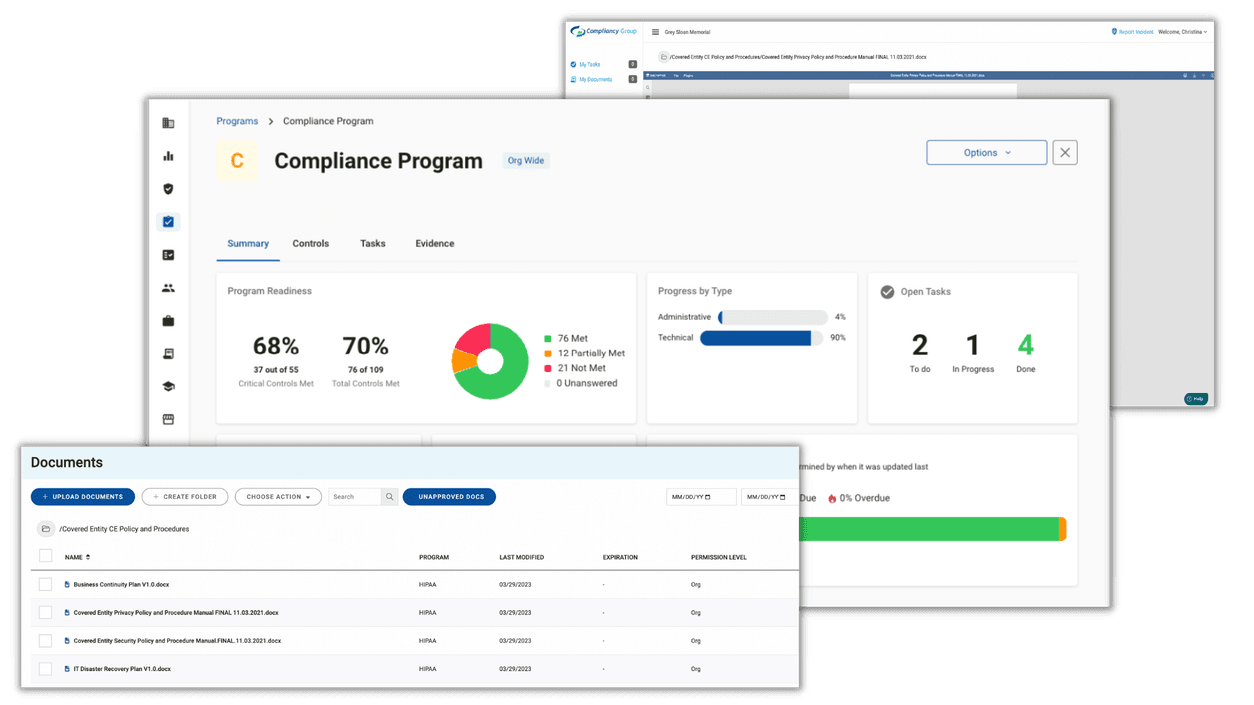Open the people/team icon in the sidebar

point(167,287)
